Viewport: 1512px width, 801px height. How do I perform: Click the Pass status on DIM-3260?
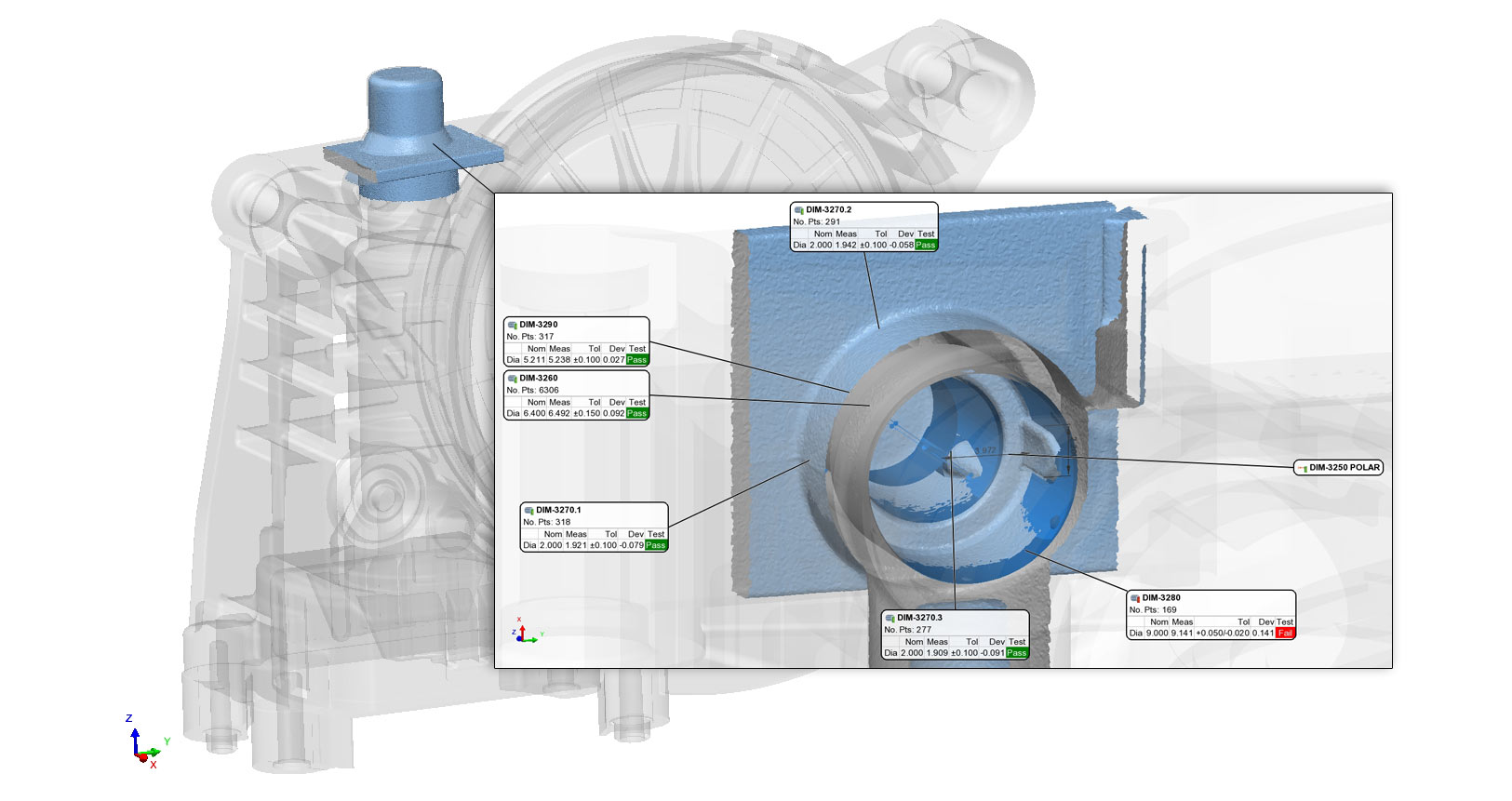click(x=637, y=413)
